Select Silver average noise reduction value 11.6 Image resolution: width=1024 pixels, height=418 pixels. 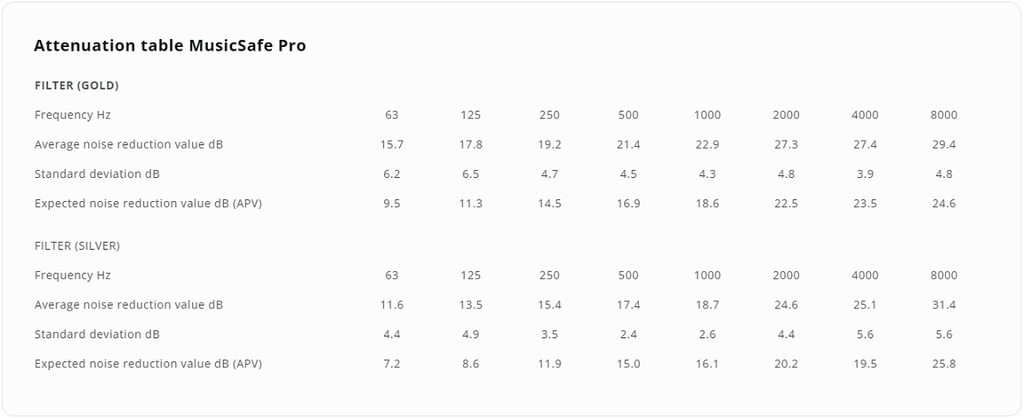click(x=392, y=304)
